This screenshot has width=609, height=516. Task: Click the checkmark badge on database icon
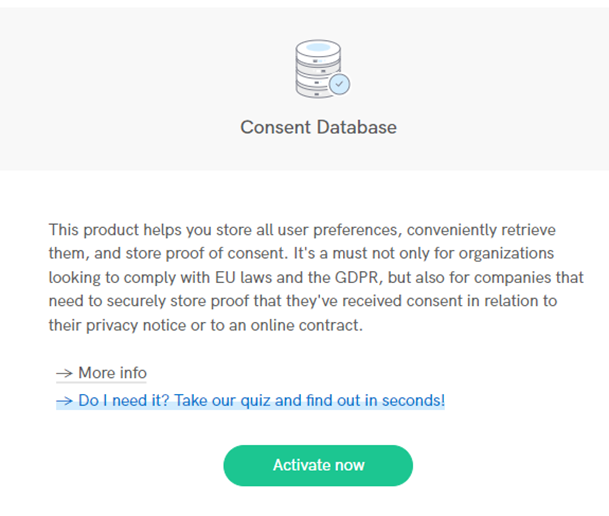click(x=339, y=84)
